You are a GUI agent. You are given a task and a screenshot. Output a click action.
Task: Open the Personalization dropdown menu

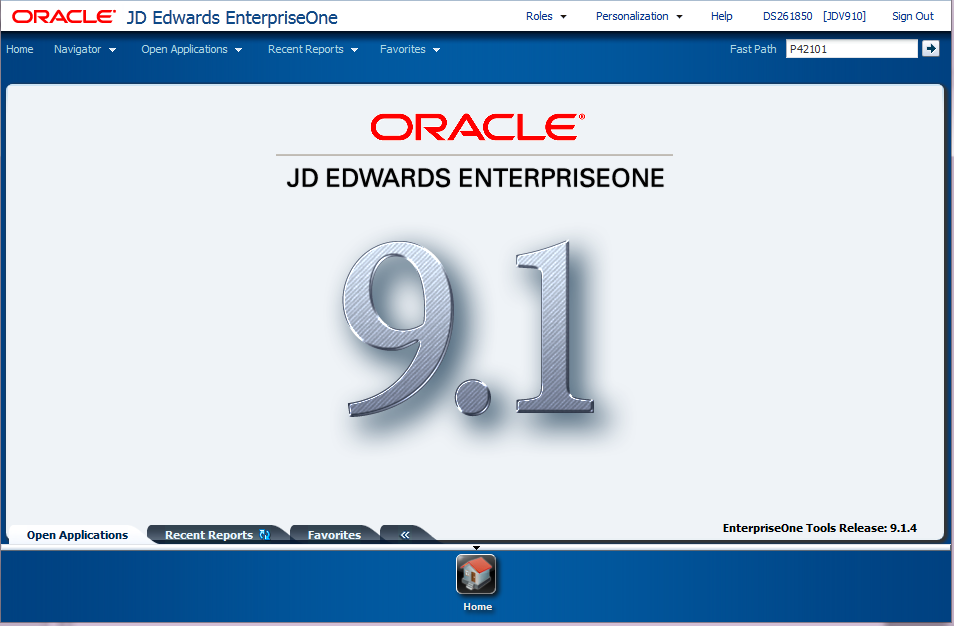tap(639, 16)
